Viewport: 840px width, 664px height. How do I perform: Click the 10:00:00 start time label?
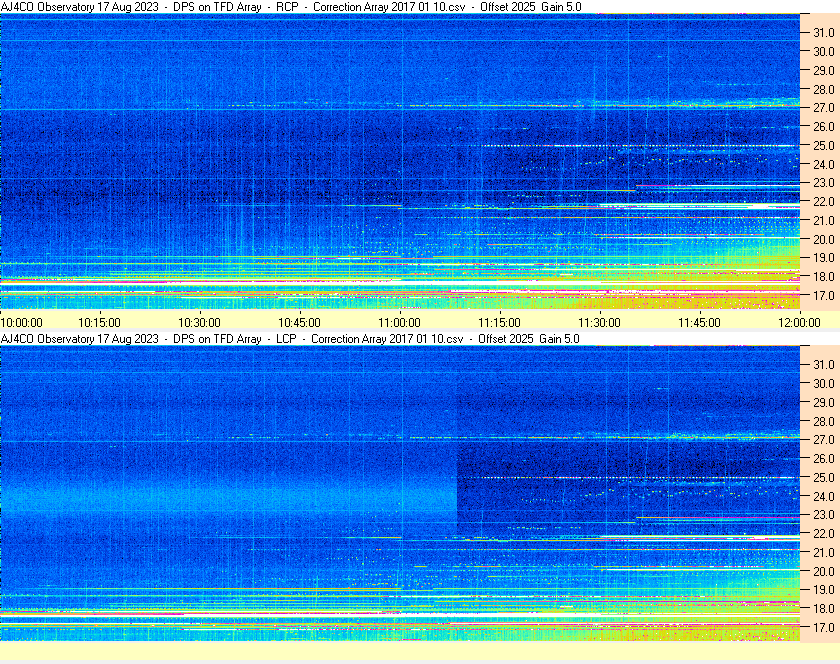tap(22, 322)
